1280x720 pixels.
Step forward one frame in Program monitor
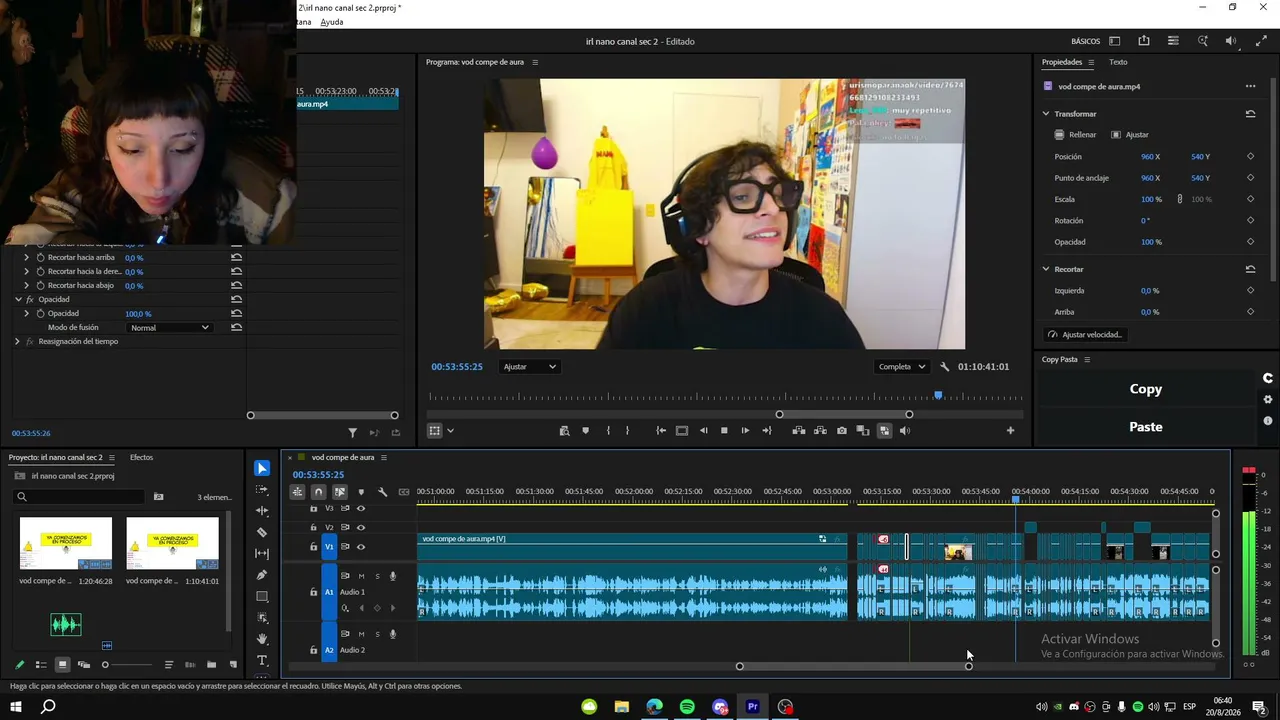745,431
